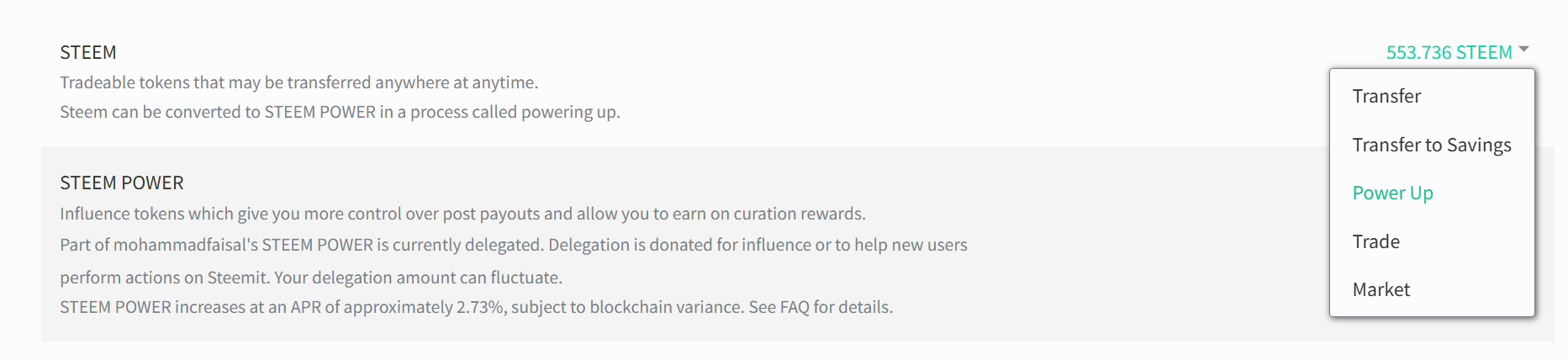Click the FAQ text in APR note
This screenshot has width=1568, height=360.
[795, 307]
